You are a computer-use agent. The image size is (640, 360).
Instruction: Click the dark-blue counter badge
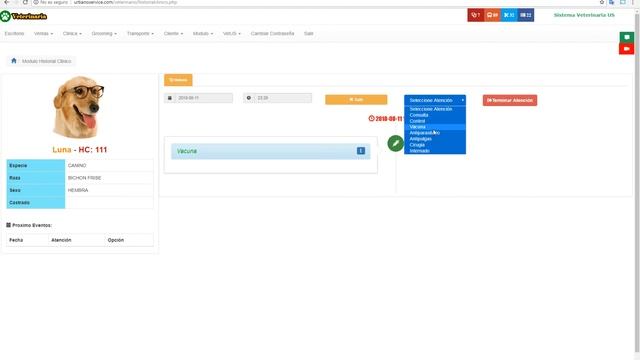pos(526,15)
